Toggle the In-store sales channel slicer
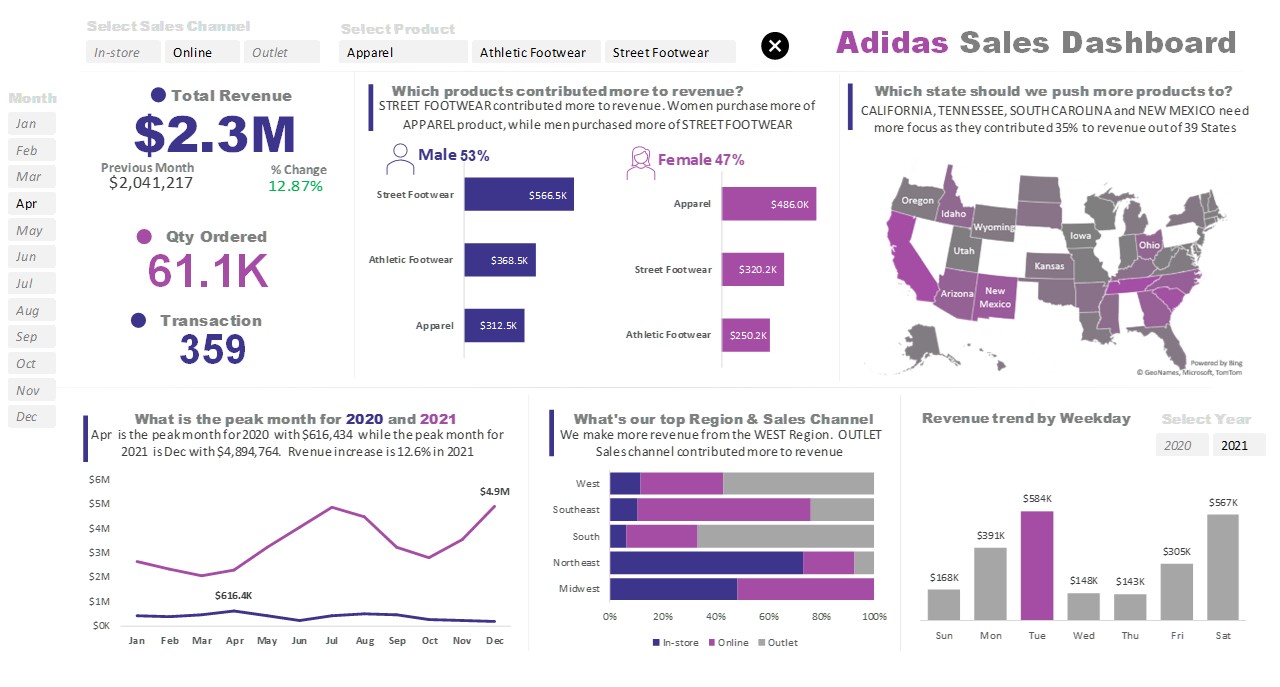 pos(123,52)
